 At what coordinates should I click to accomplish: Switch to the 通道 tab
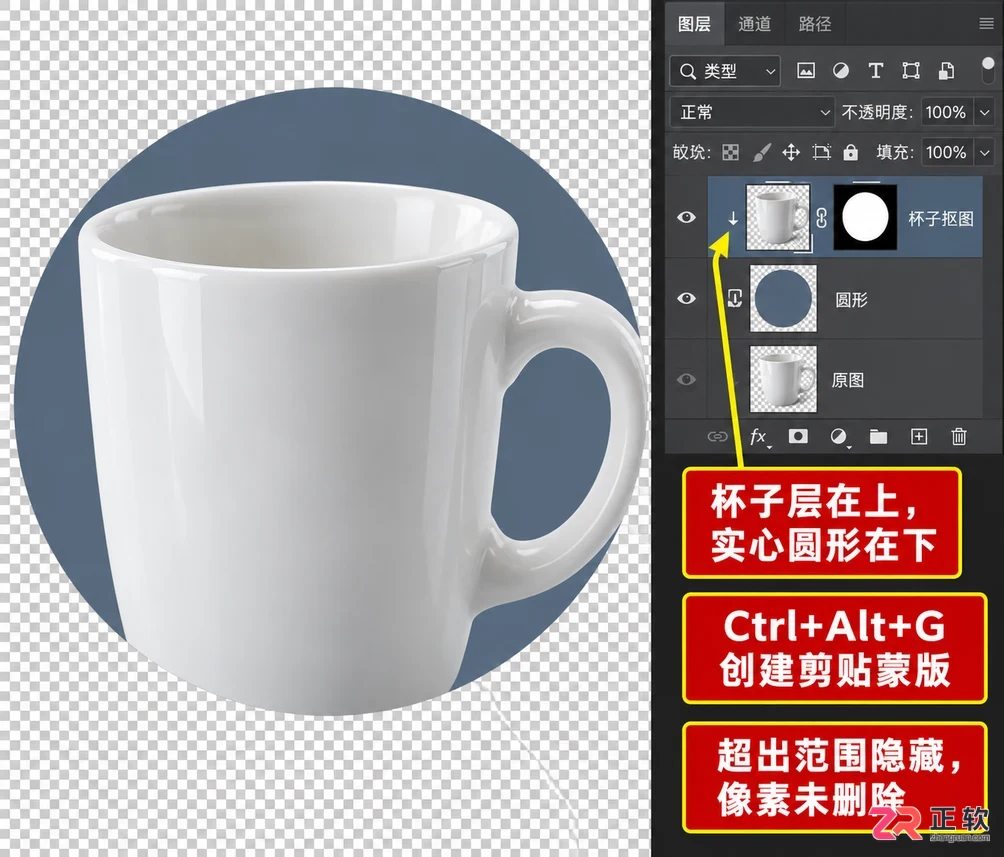754,24
